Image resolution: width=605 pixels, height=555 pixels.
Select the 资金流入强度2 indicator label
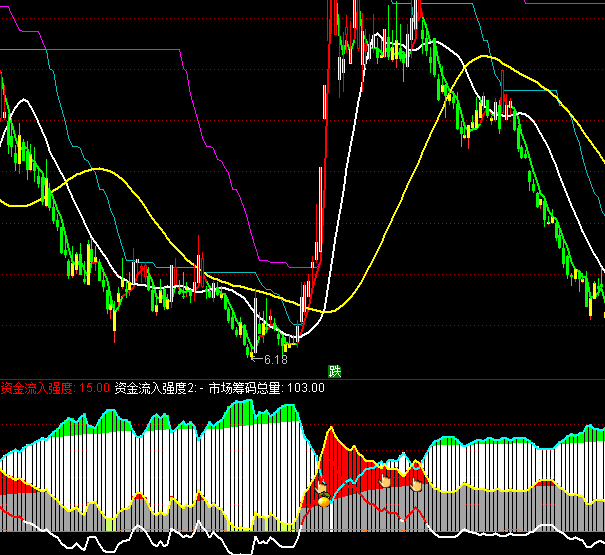[x=157, y=388]
